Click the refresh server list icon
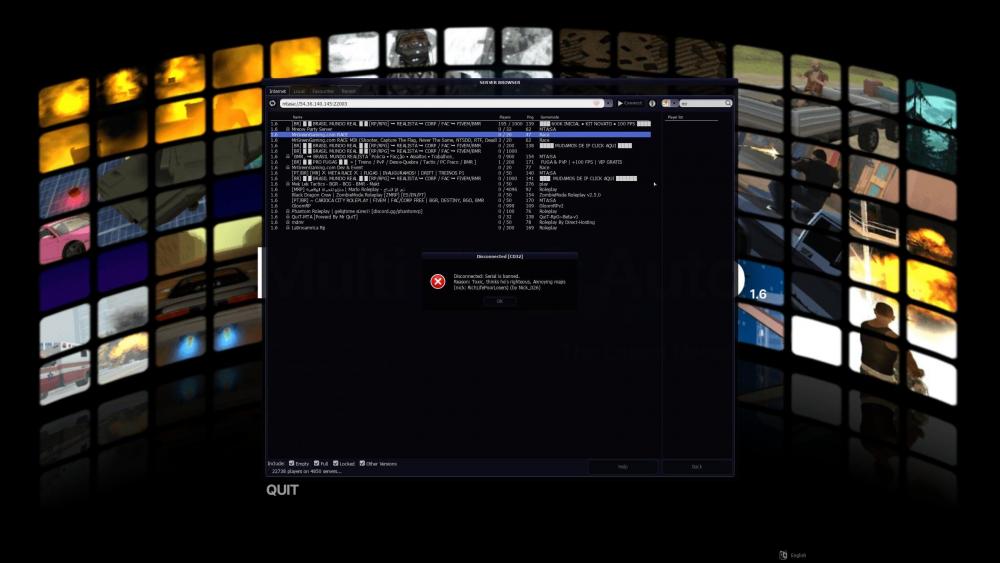This screenshot has width=1000, height=563. [x=272, y=103]
